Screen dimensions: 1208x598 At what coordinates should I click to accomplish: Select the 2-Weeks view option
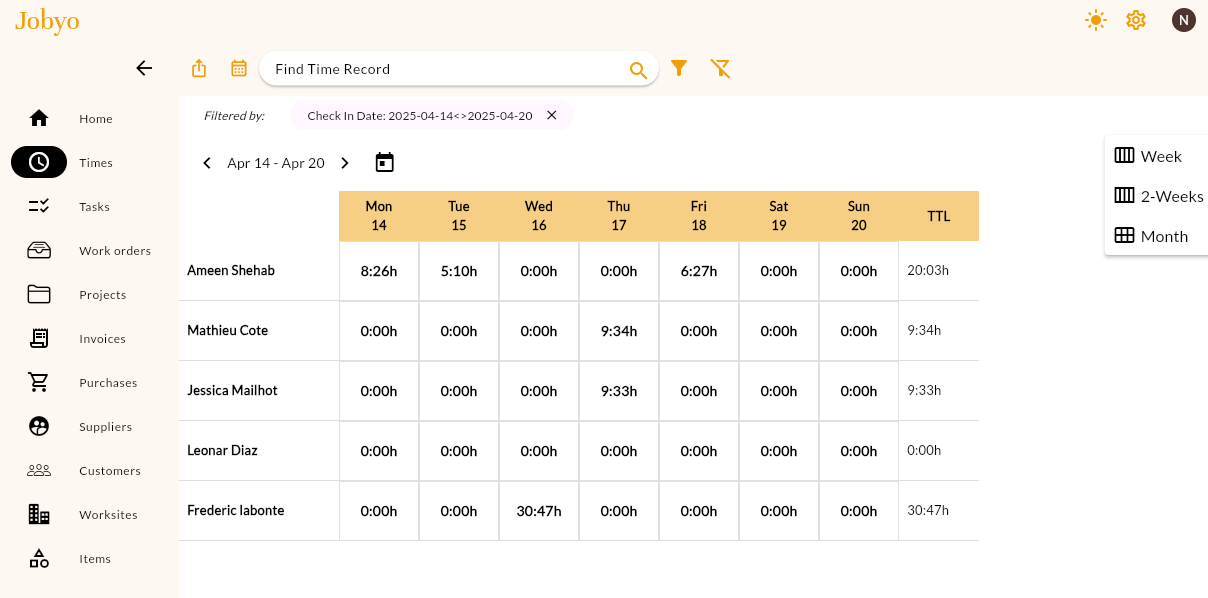[1170, 196]
